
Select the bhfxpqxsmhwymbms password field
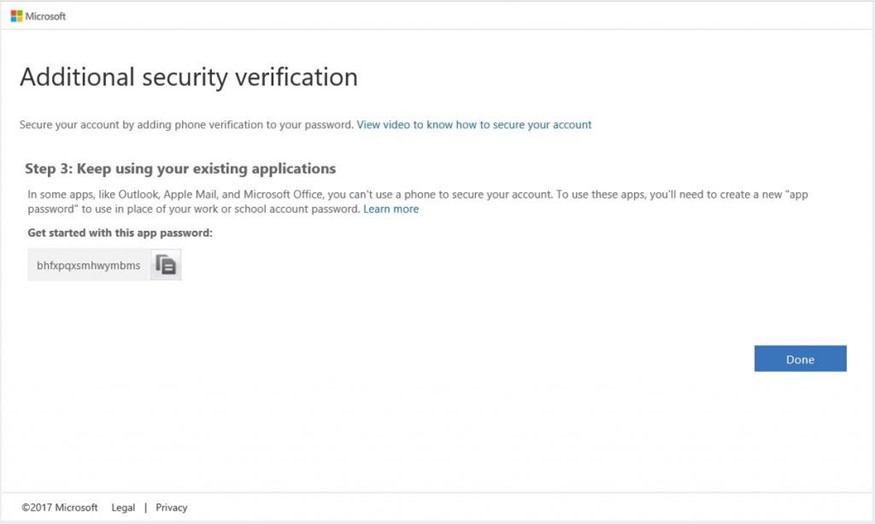[89, 265]
